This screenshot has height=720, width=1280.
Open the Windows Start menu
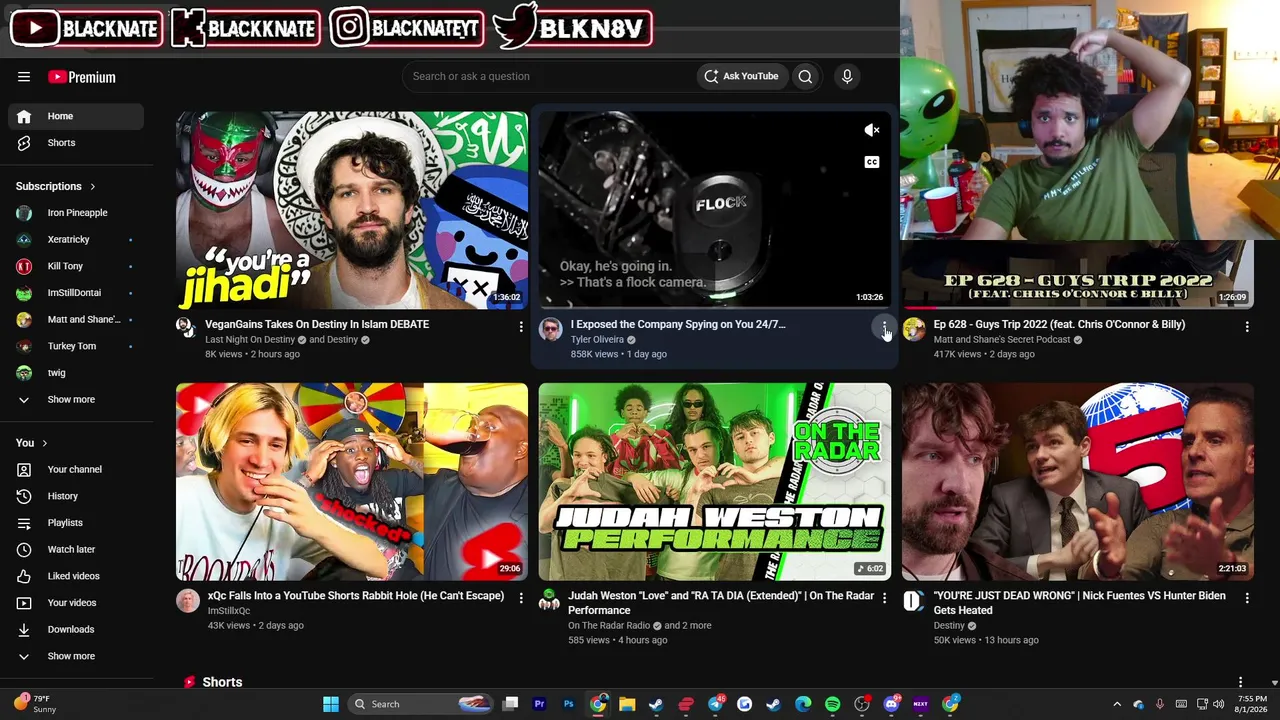click(x=331, y=704)
